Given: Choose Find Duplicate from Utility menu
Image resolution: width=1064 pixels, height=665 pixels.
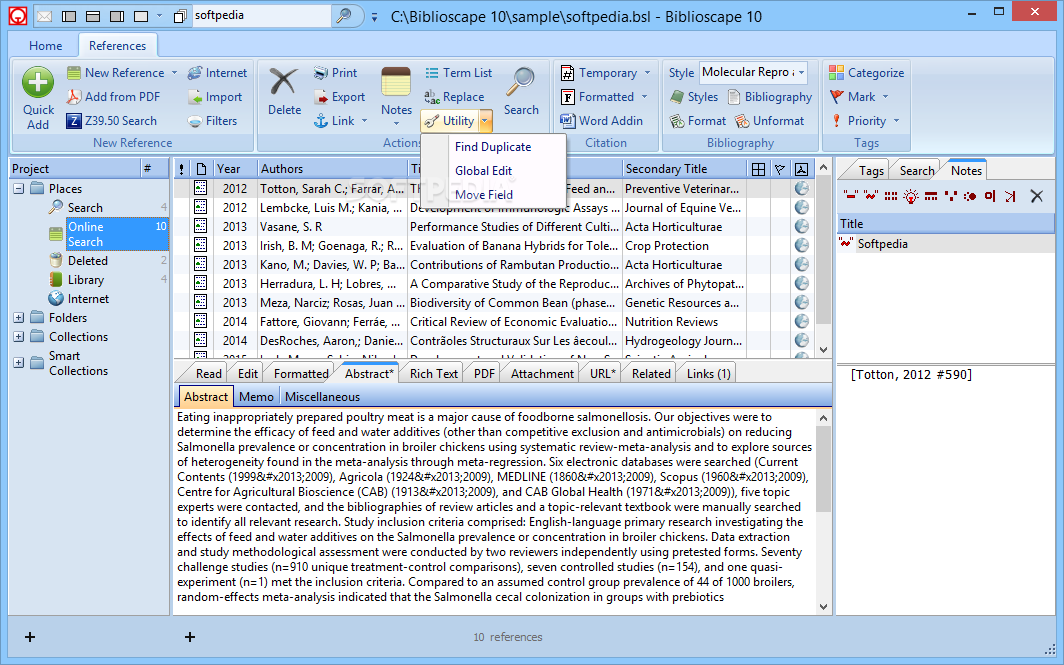Looking at the screenshot, I should click(x=493, y=147).
